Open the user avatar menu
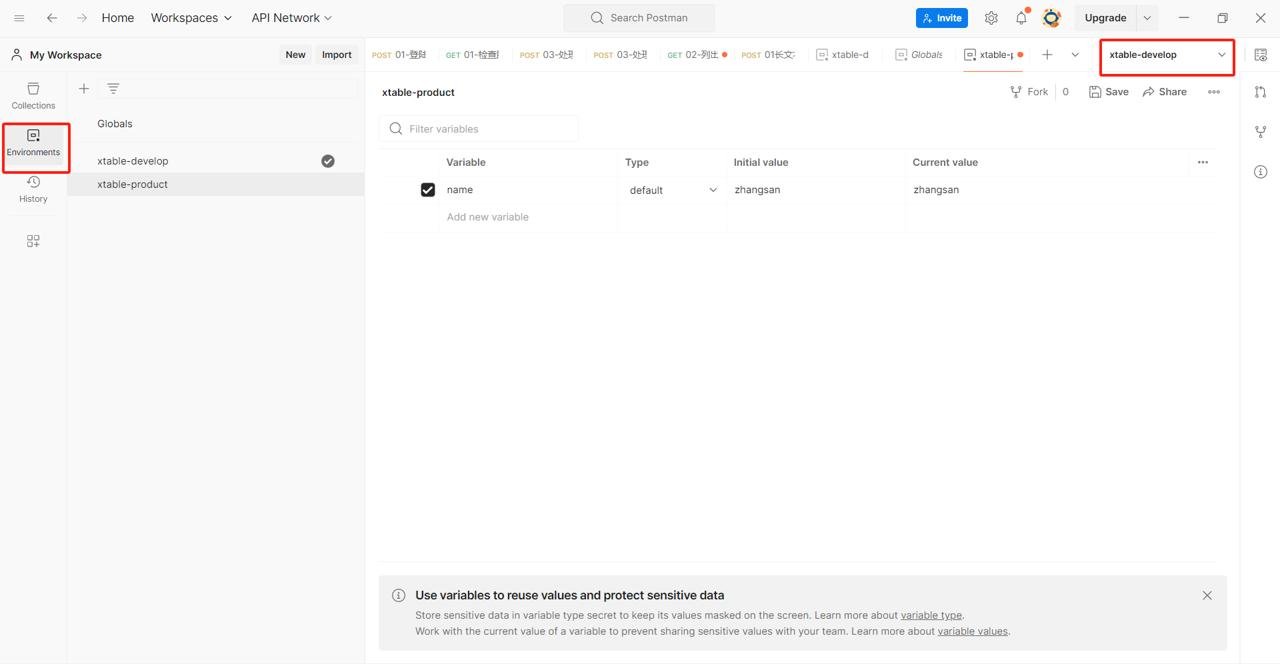 pos(1051,18)
